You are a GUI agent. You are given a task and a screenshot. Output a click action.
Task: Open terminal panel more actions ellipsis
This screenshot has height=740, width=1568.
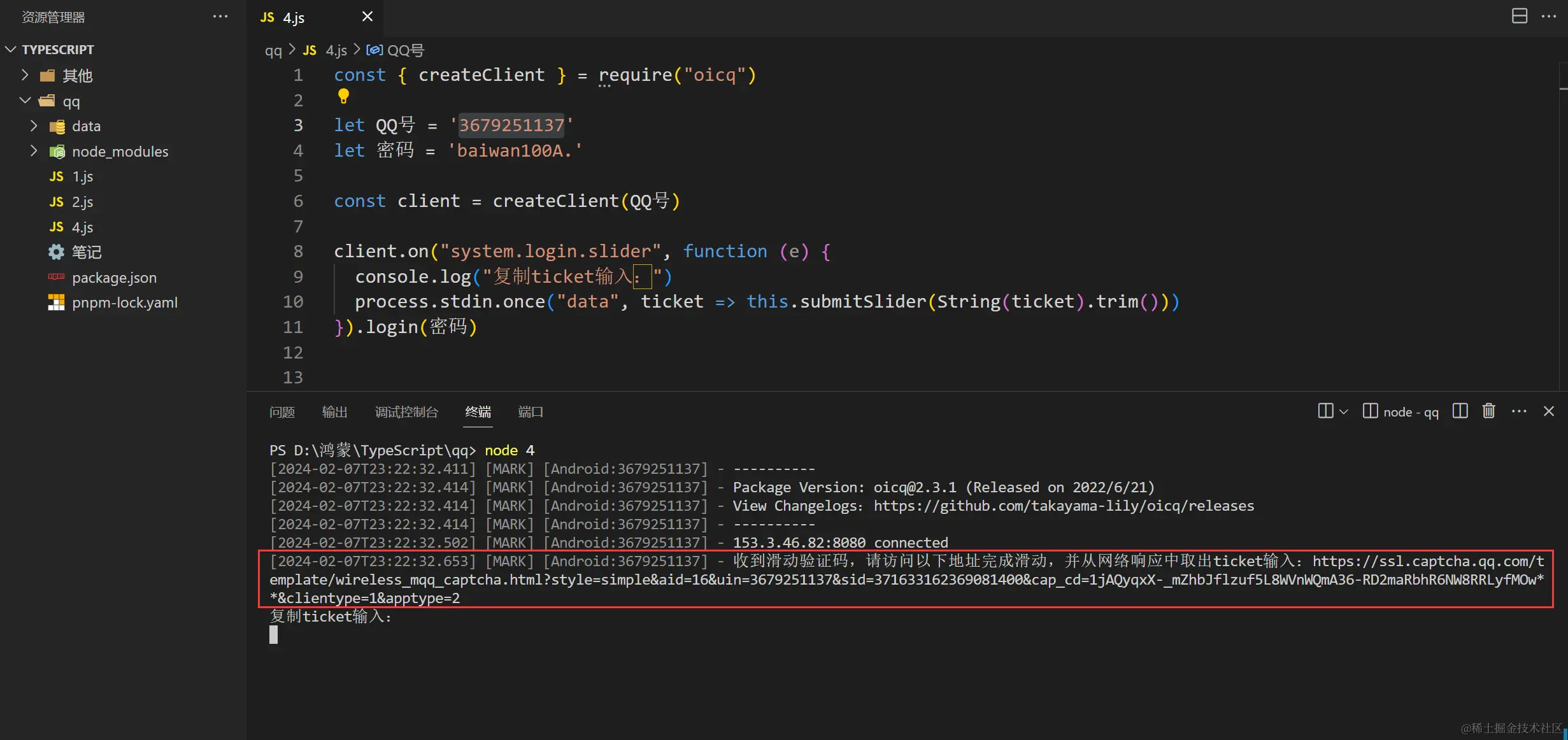1519,411
